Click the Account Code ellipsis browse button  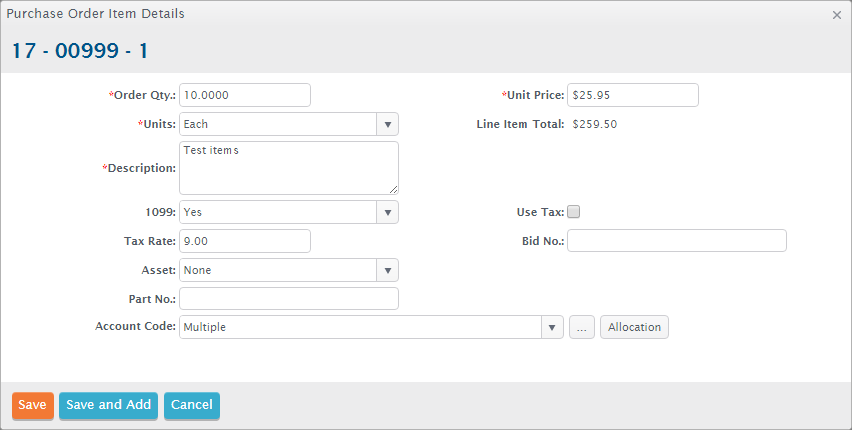pos(582,327)
